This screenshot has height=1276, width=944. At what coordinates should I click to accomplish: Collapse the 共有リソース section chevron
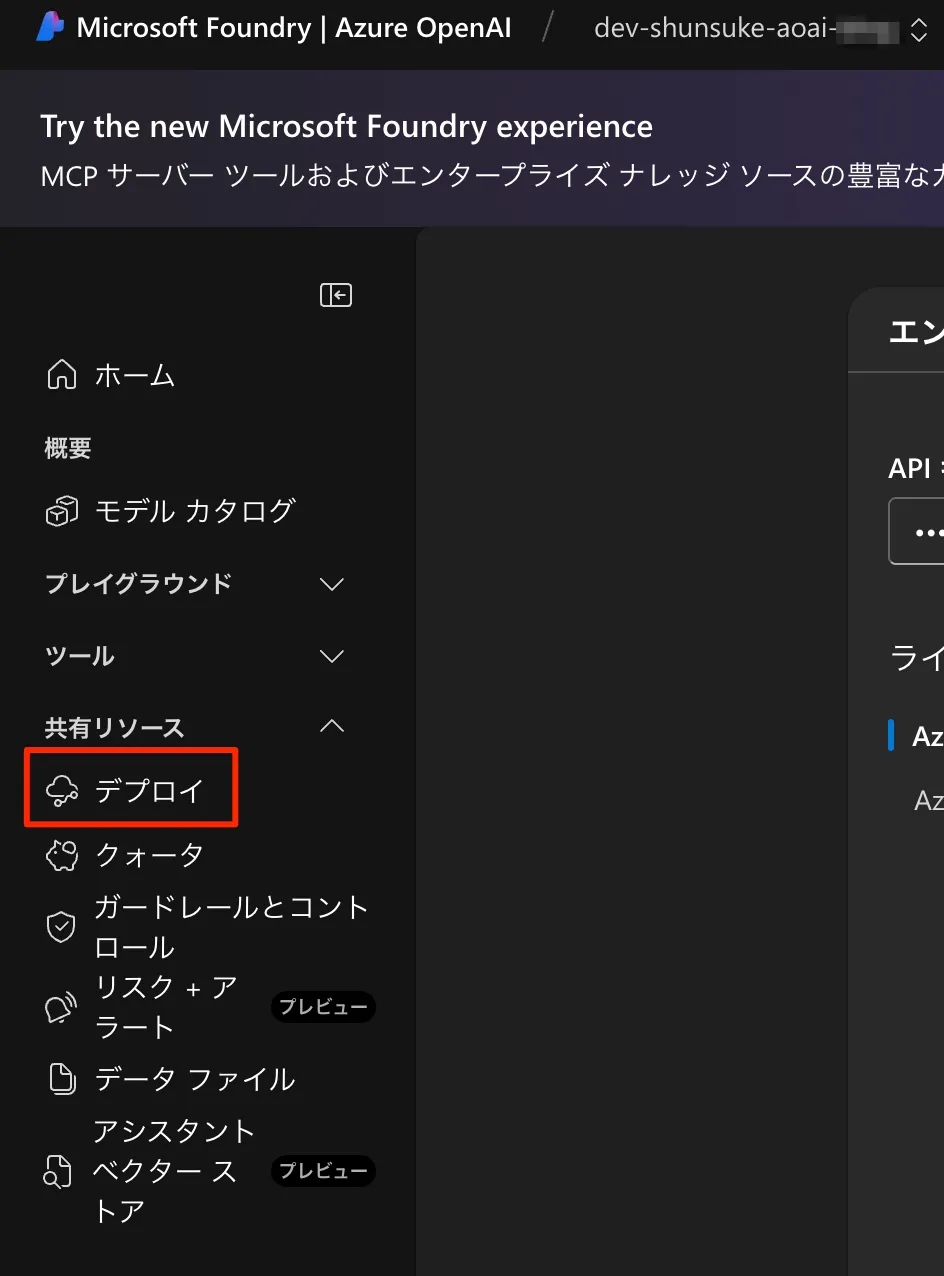[331, 727]
